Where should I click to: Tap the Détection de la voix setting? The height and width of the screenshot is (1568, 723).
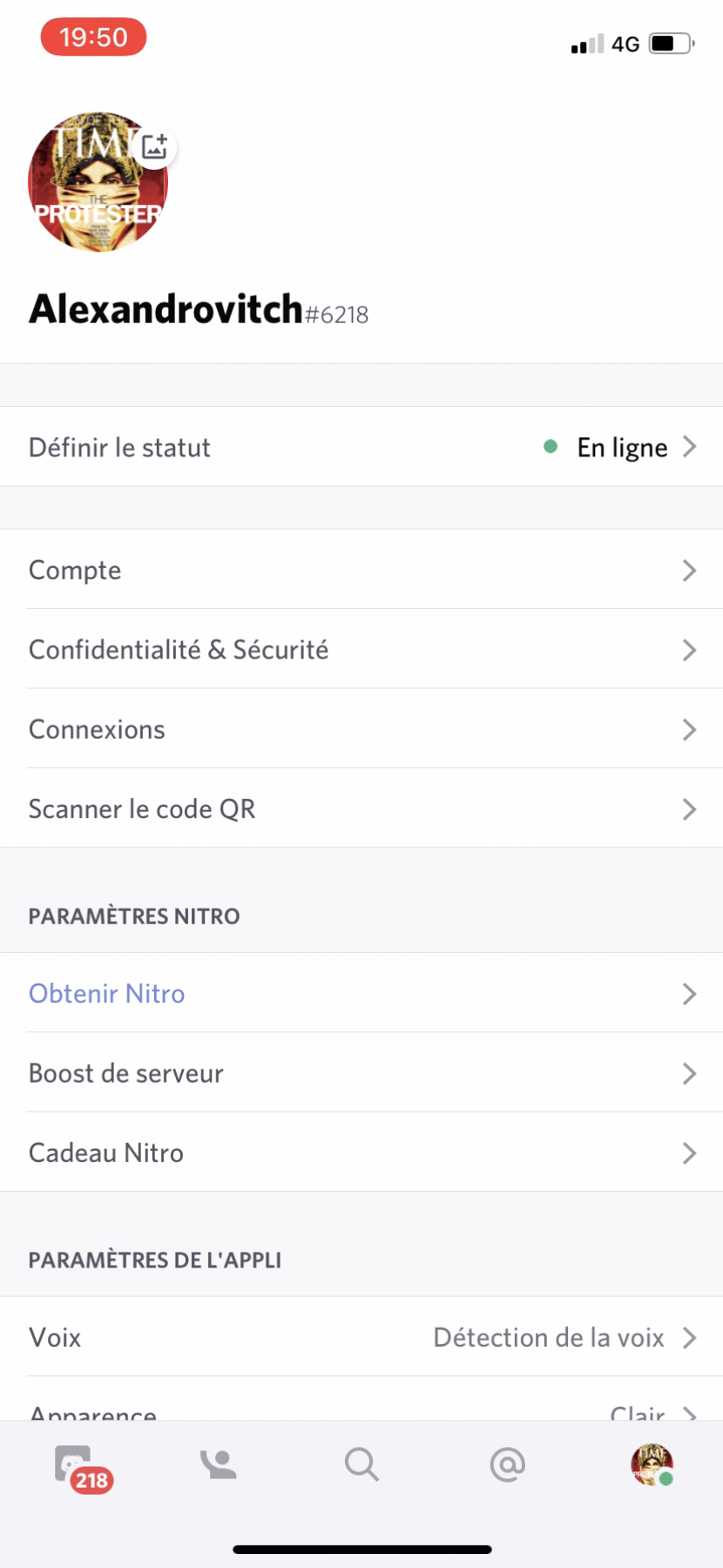pyautogui.click(x=549, y=1337)
